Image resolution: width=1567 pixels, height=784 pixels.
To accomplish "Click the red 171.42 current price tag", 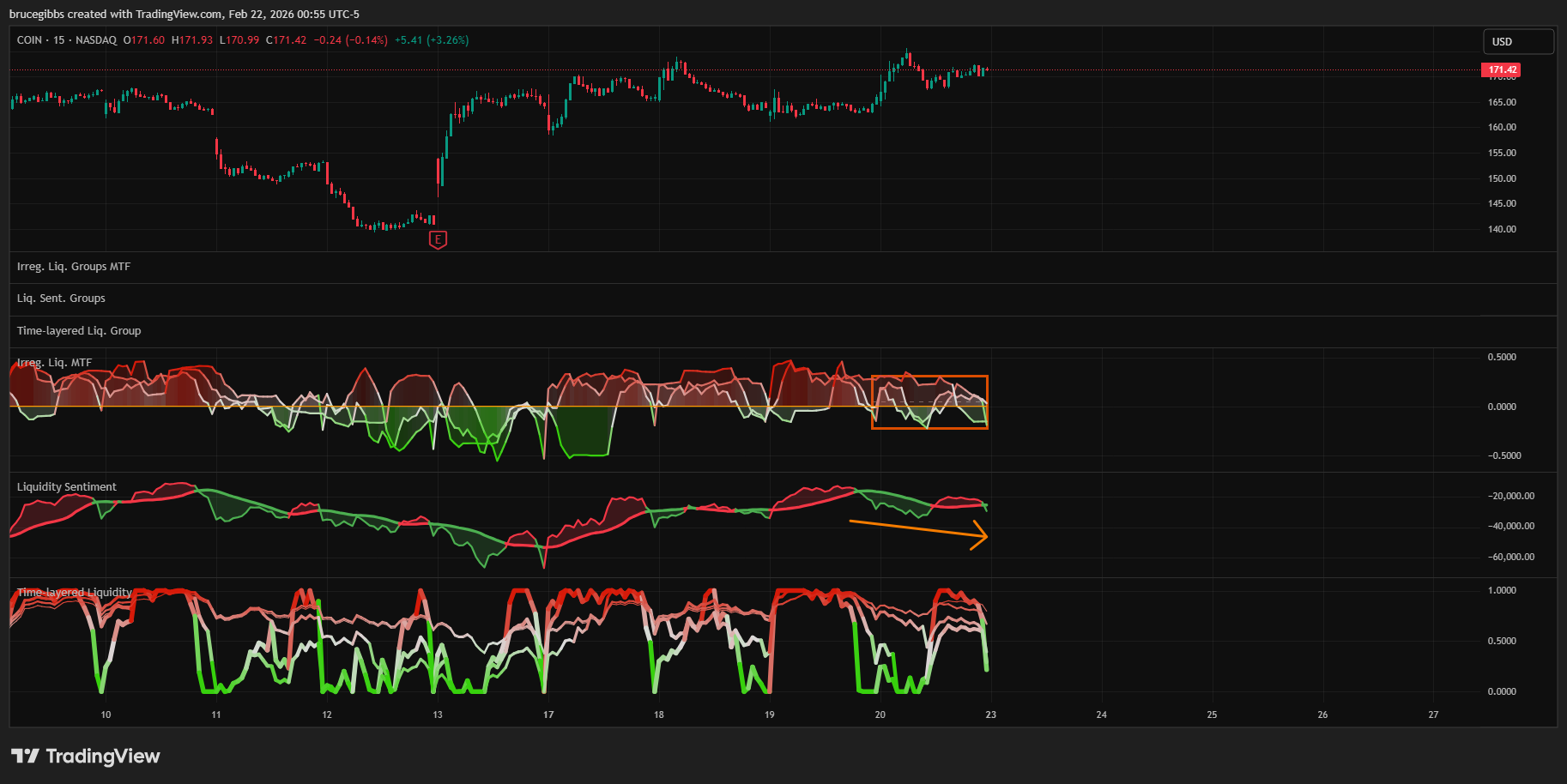I will point(1501,69).
